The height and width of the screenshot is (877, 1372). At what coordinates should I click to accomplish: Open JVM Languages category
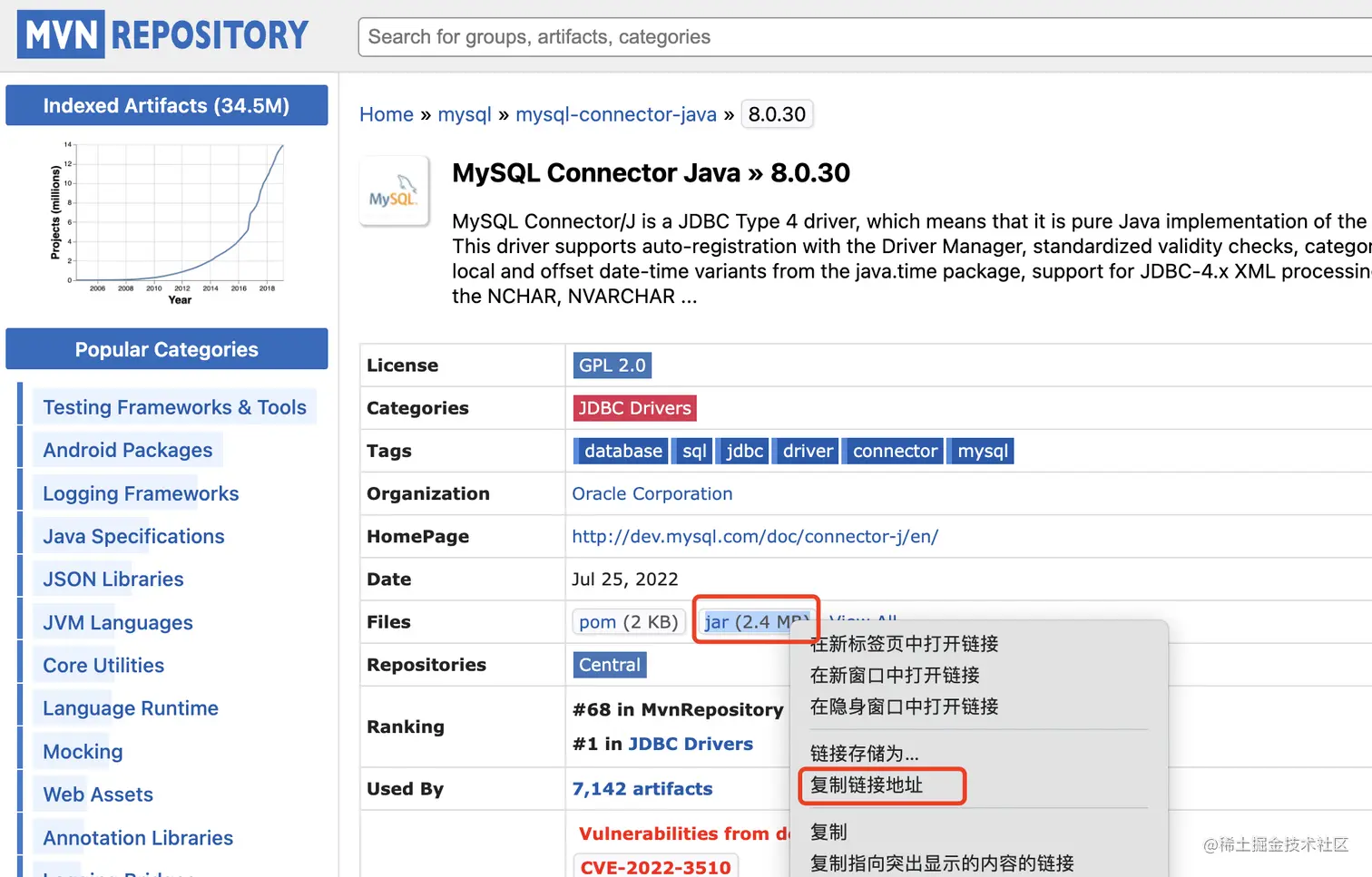[x=118, y=622]
